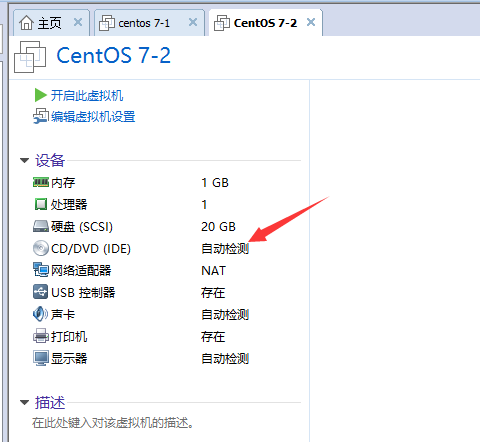
Task: Click the USB 控制器 device label
Action: pos(83,293)
